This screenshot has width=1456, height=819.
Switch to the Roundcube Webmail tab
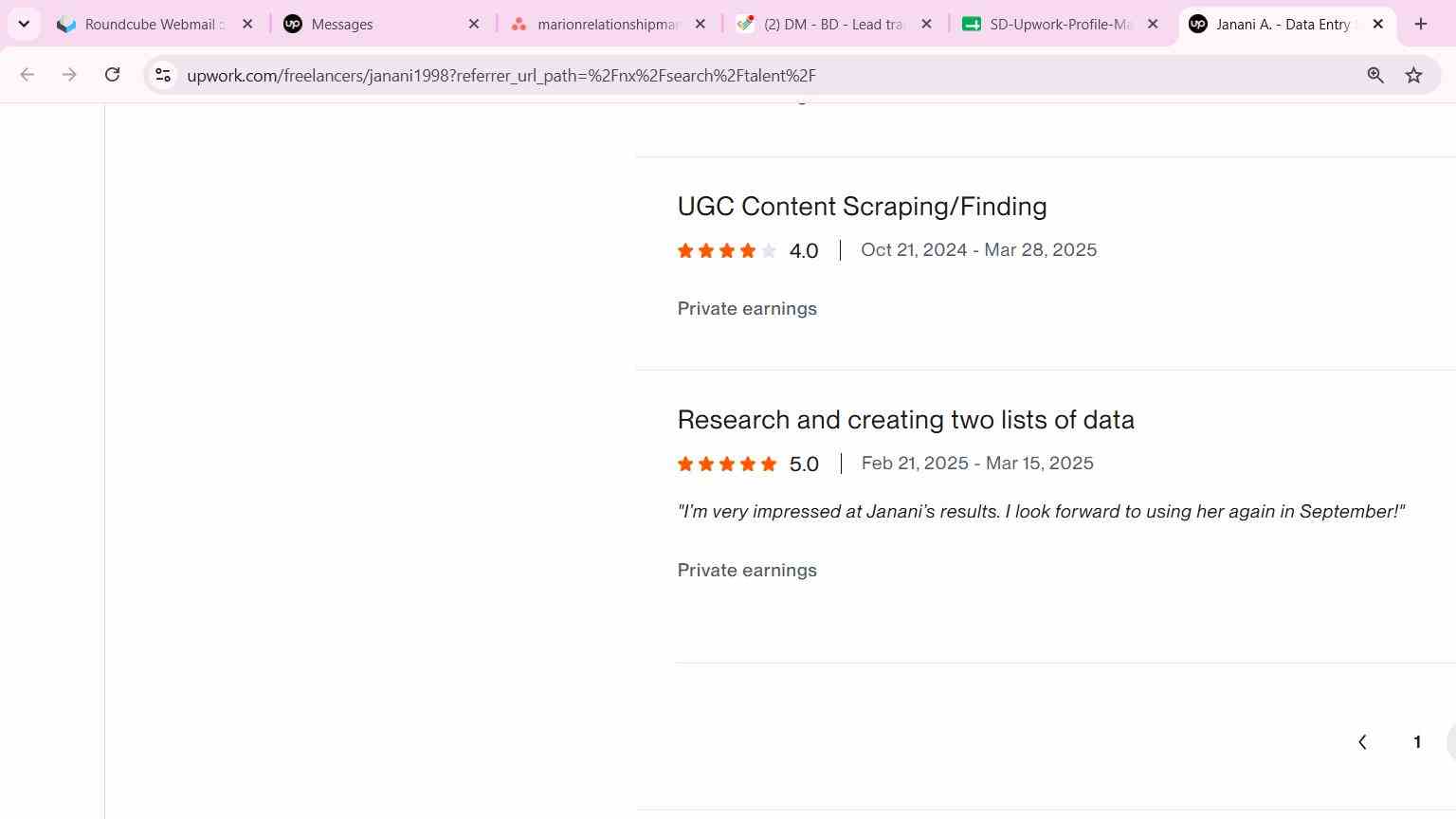click(142, 24)
